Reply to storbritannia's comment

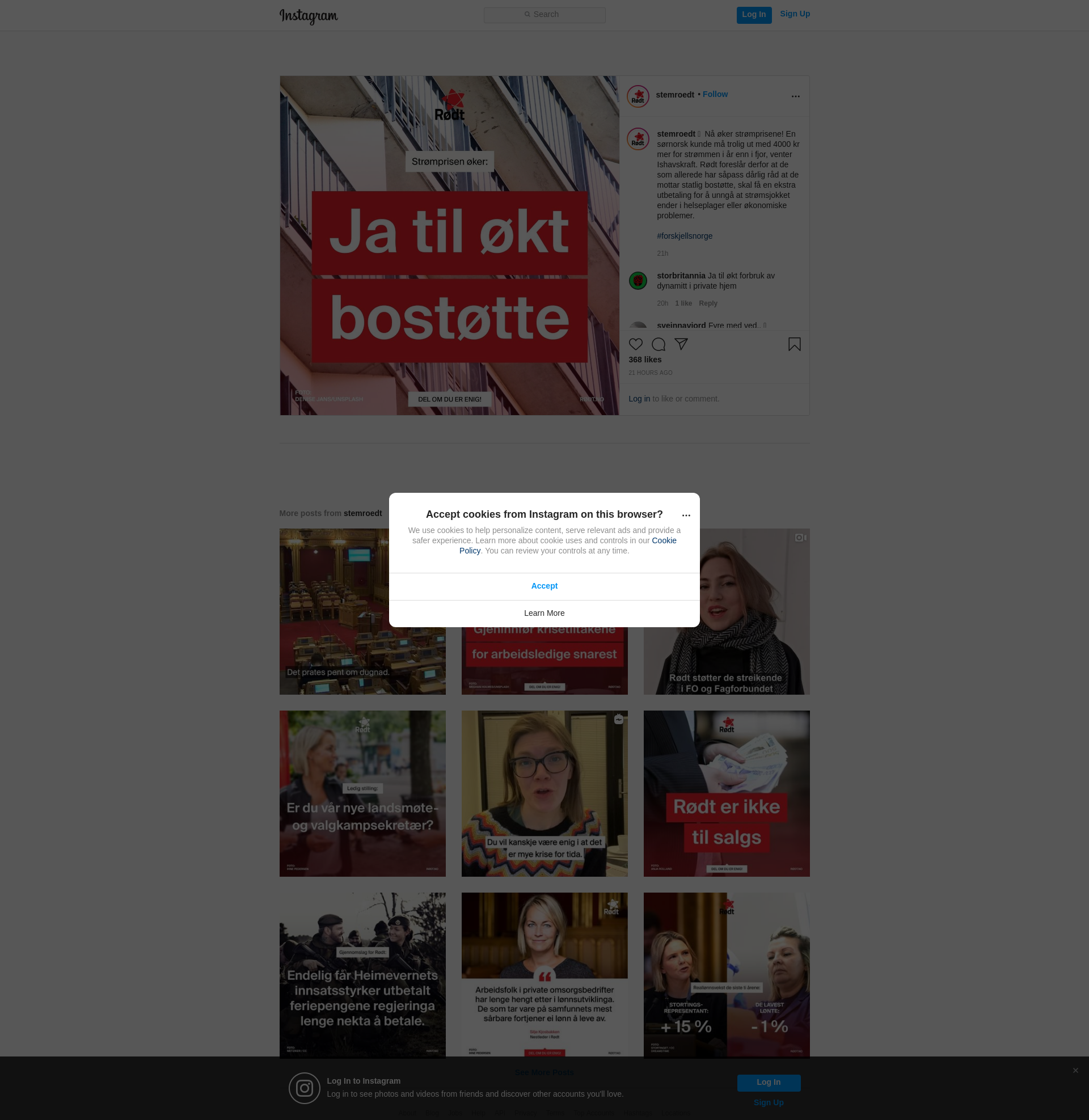(707, 303)
